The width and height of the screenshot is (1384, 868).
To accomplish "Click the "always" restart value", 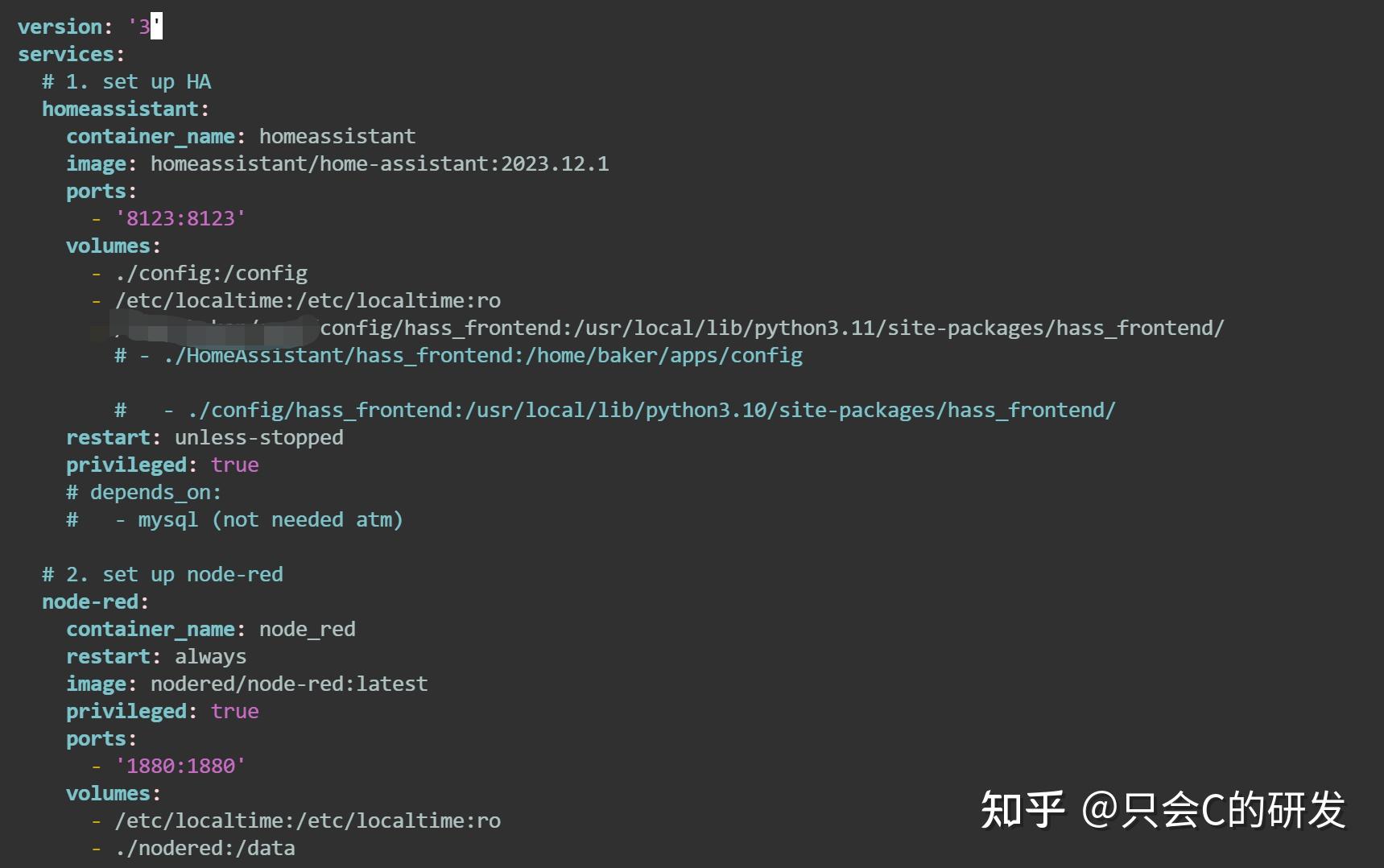I will (210, 656).
